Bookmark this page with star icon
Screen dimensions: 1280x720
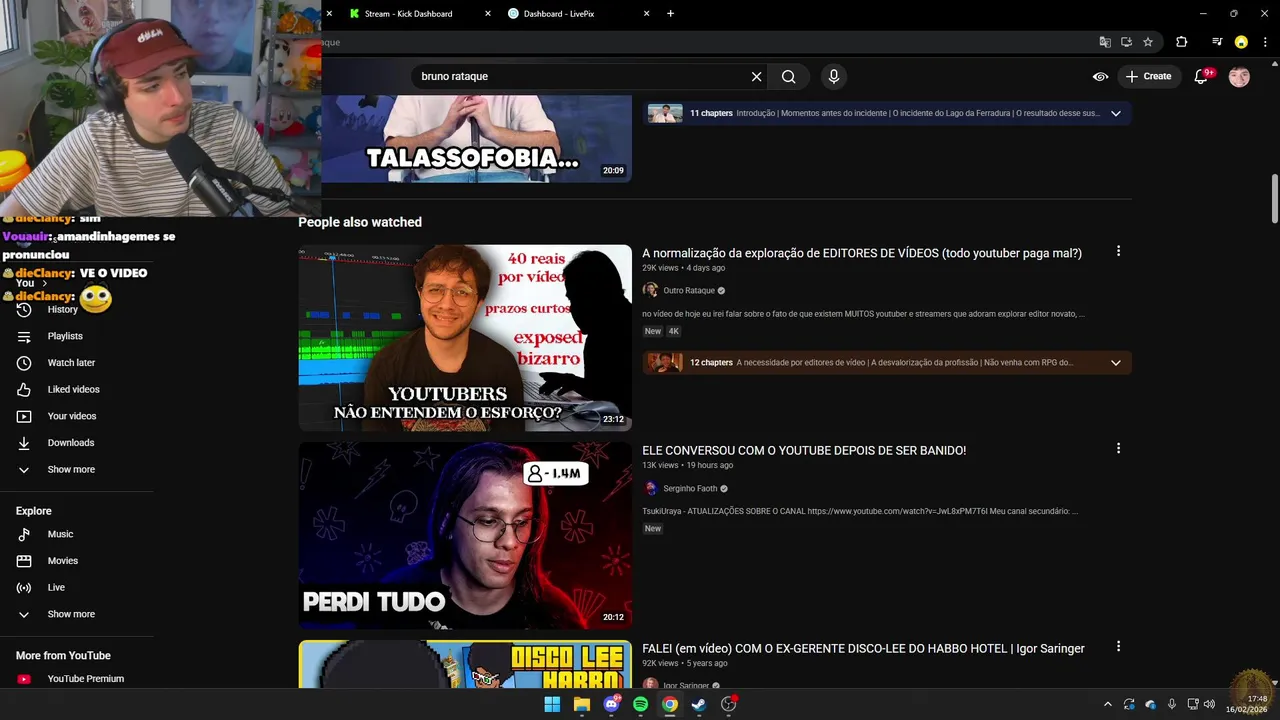pos(1148,42)
